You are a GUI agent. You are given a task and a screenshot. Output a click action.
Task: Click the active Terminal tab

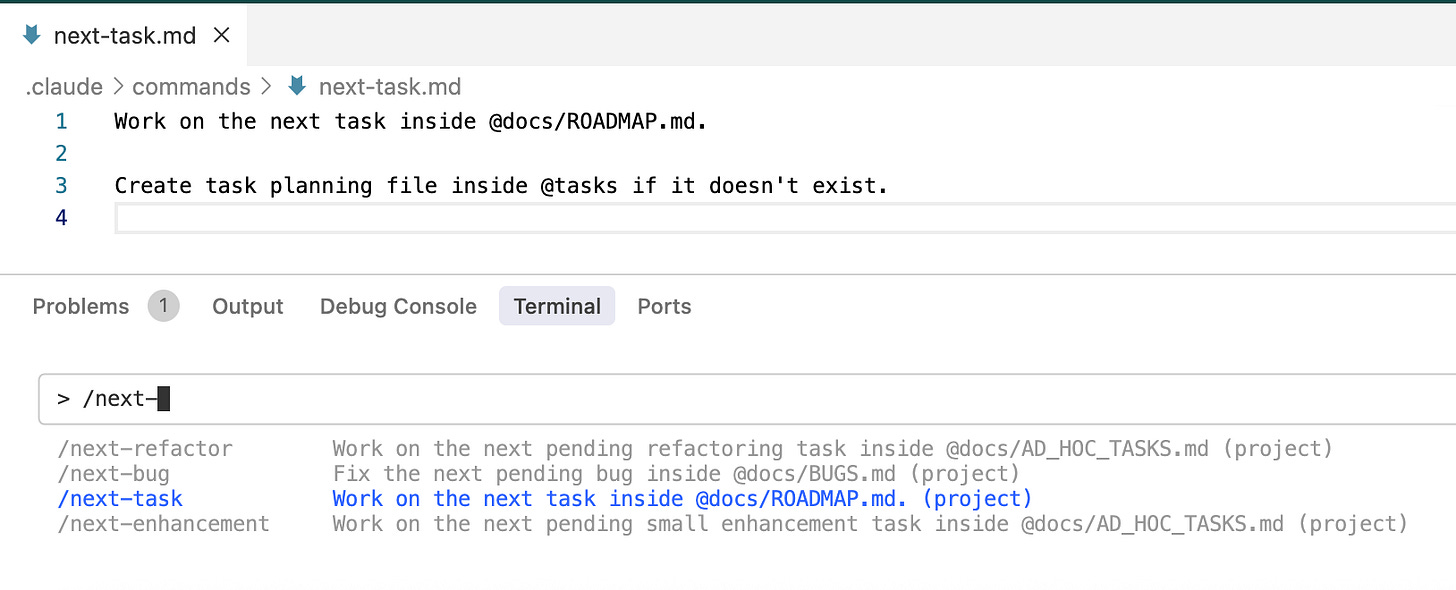557,306
